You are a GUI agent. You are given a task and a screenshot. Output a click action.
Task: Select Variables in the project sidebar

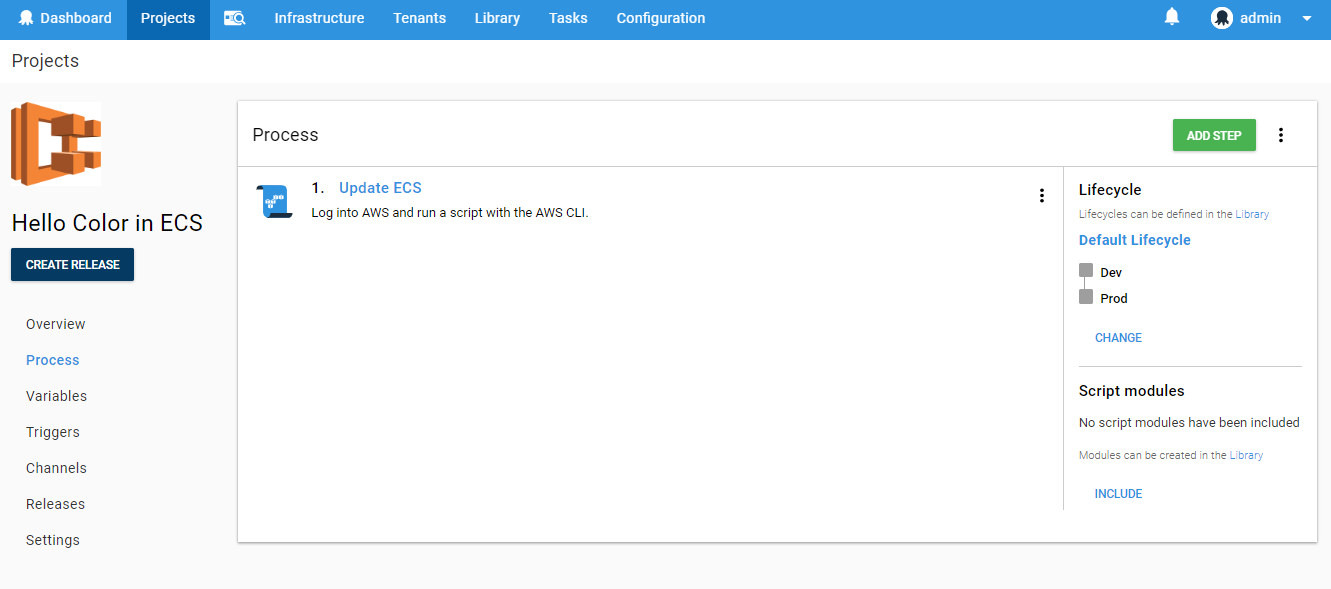(56, 396)
